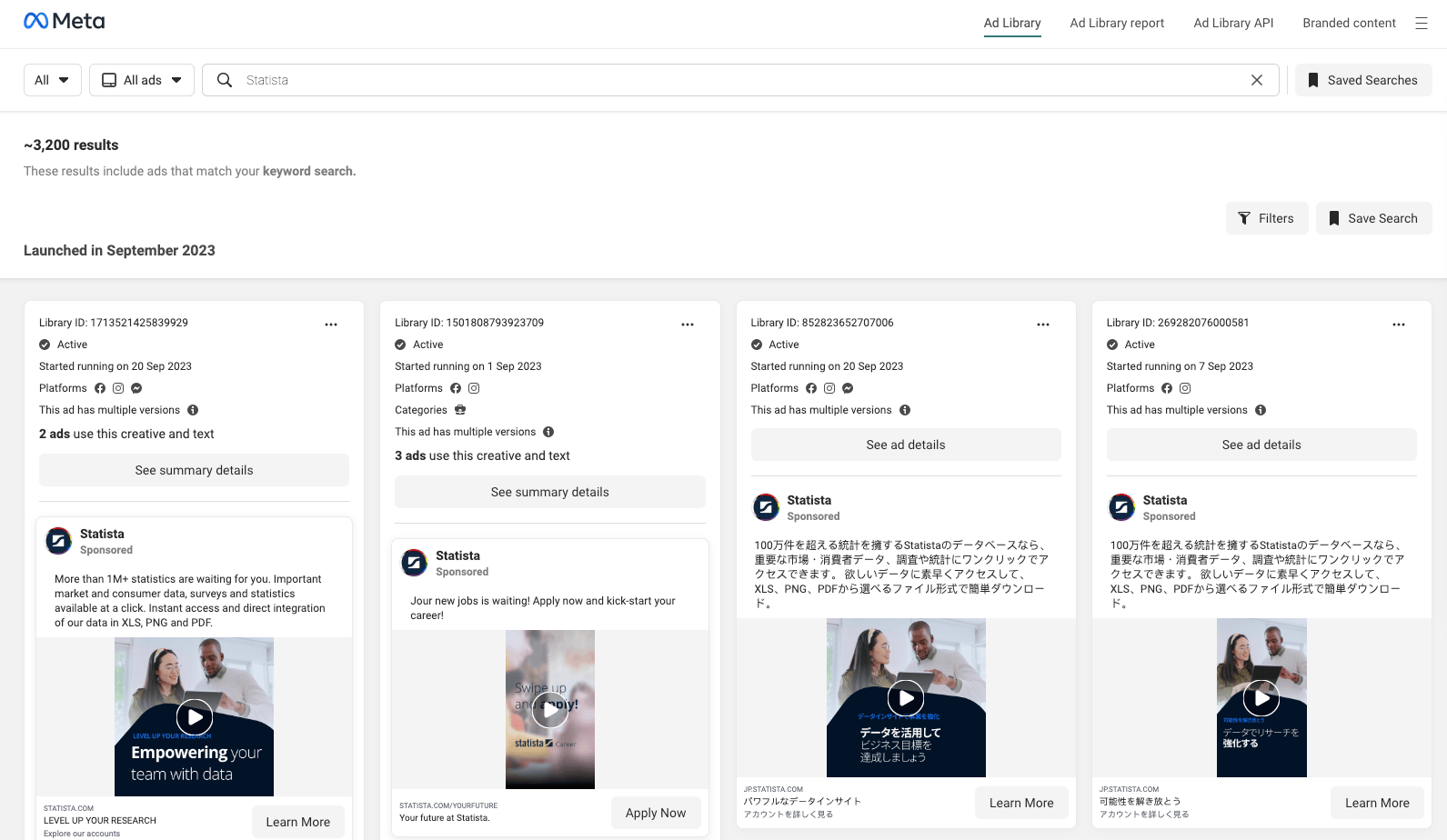Open three-dot menu for Library ID 269282076000581
1447x840 pixels.
click(x=1398, y=325)
